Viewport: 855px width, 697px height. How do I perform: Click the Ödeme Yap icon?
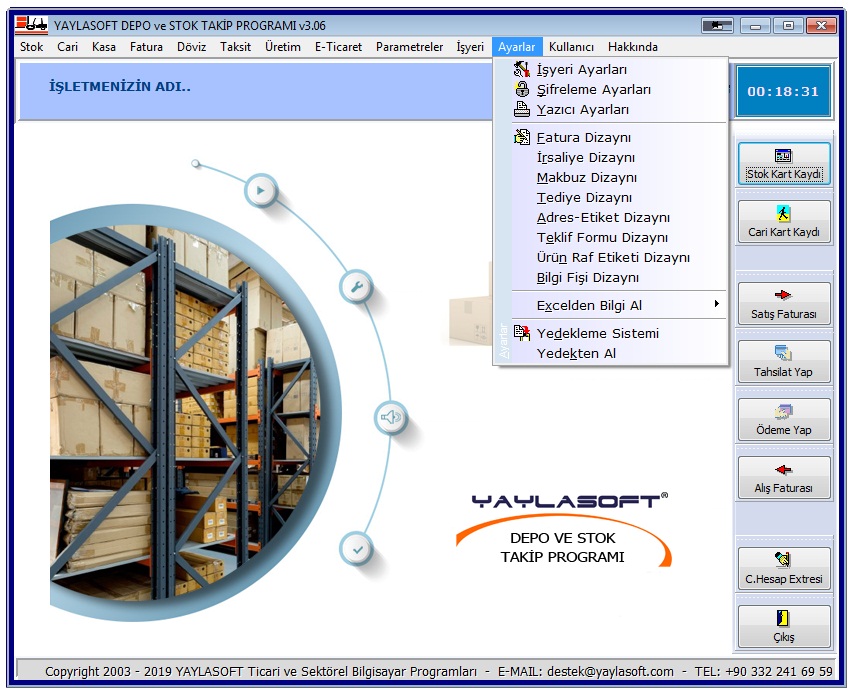coord(783,411)
